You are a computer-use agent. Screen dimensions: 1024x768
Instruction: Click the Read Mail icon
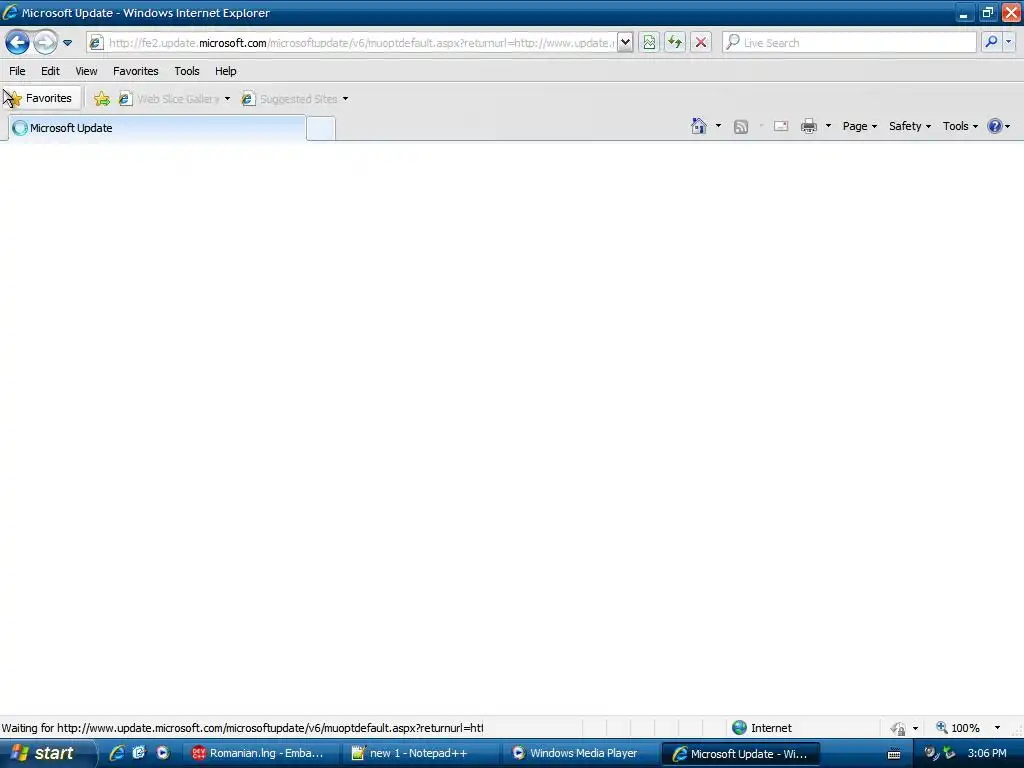[781, 126]
